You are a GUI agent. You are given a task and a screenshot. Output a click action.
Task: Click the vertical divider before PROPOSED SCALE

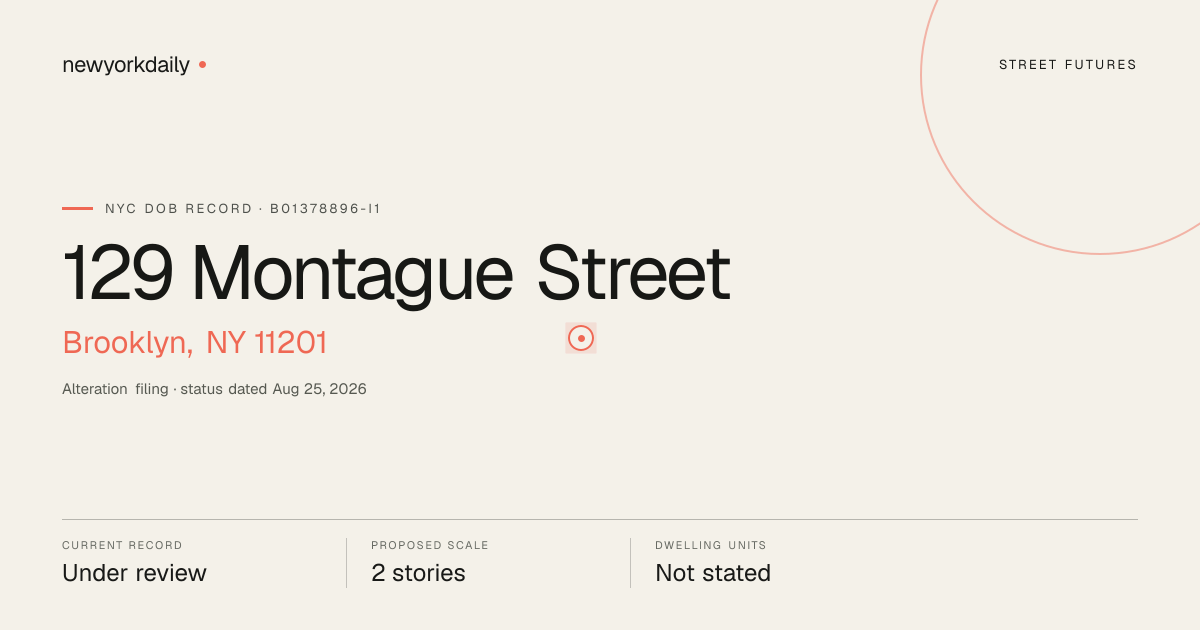[346, 563]
